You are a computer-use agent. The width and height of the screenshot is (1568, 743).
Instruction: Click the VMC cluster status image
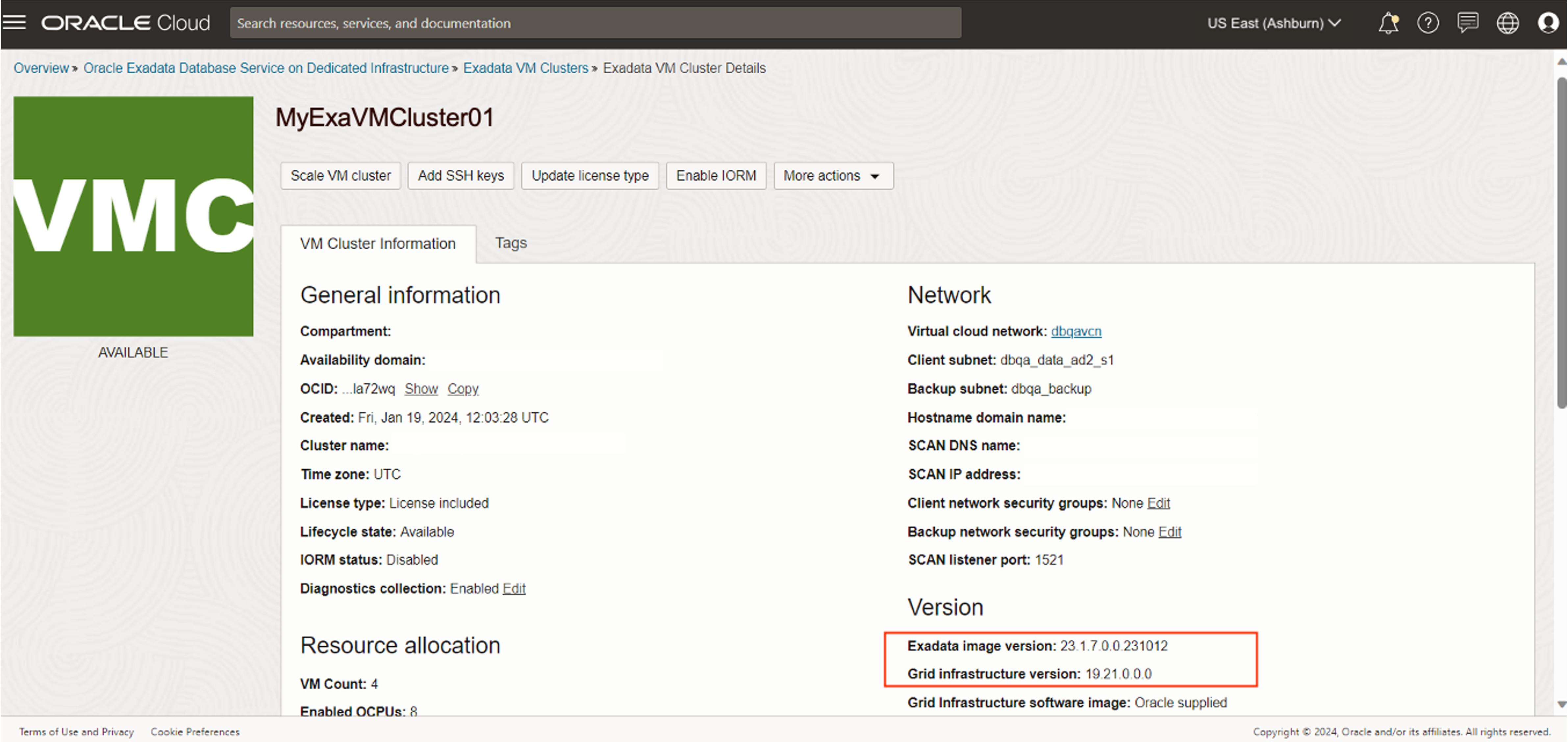coord(133,216)
